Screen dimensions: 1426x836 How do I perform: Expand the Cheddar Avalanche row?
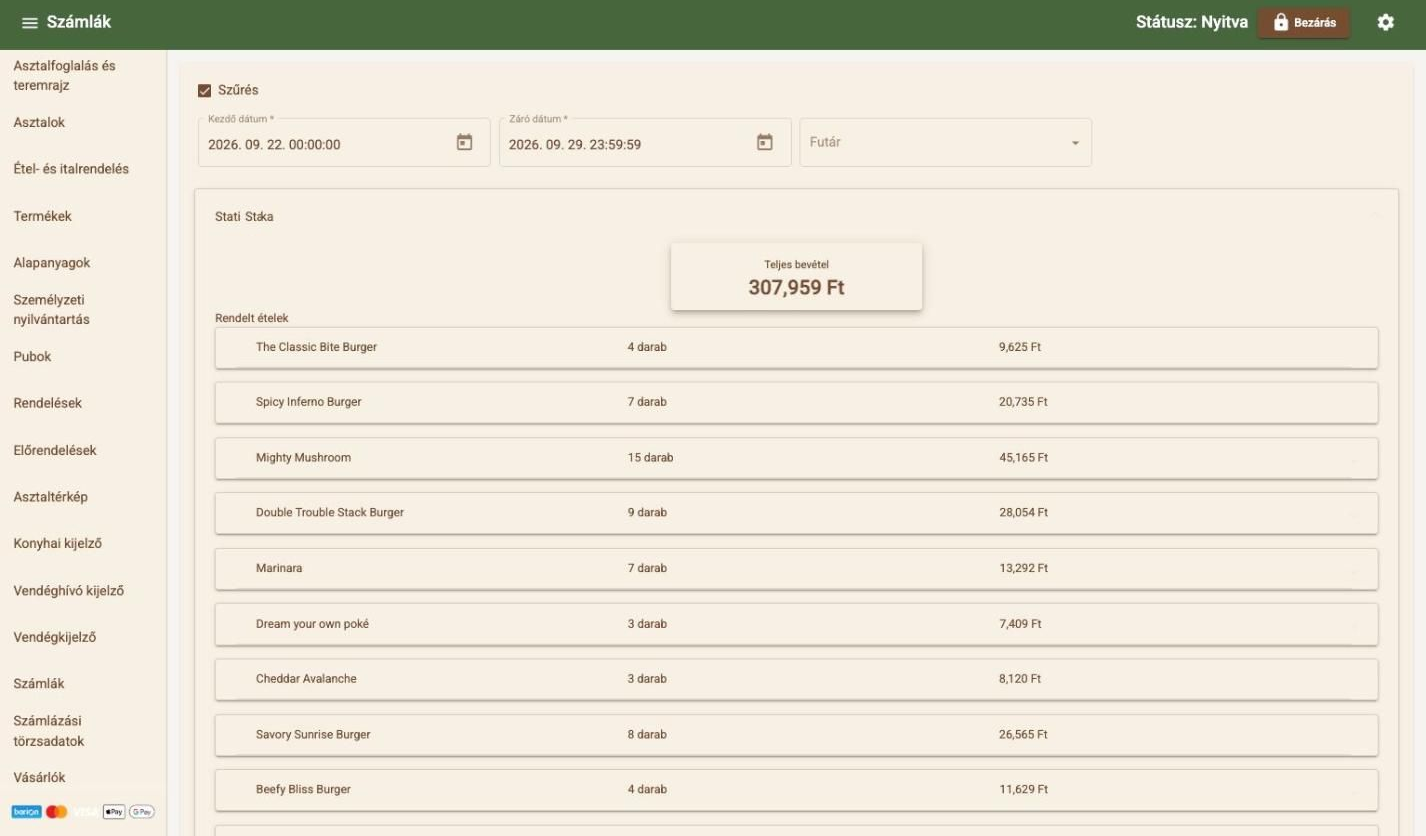(796, 679)
